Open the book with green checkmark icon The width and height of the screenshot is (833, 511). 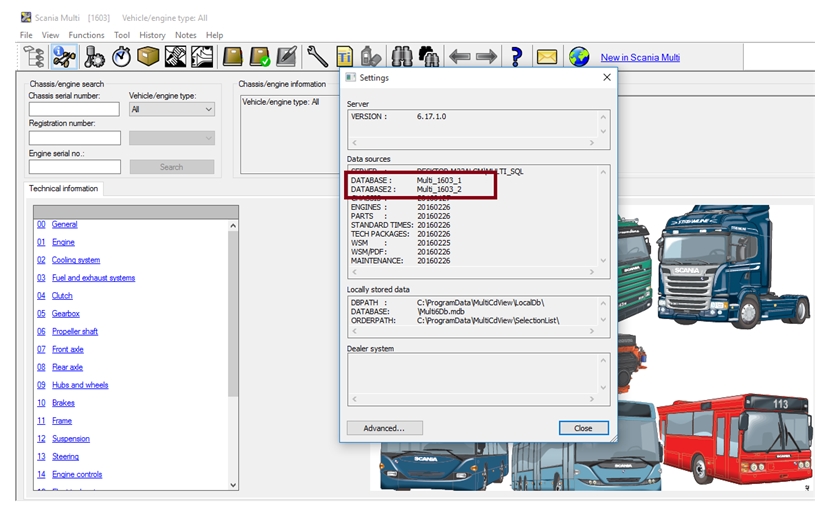pos(260,56)
